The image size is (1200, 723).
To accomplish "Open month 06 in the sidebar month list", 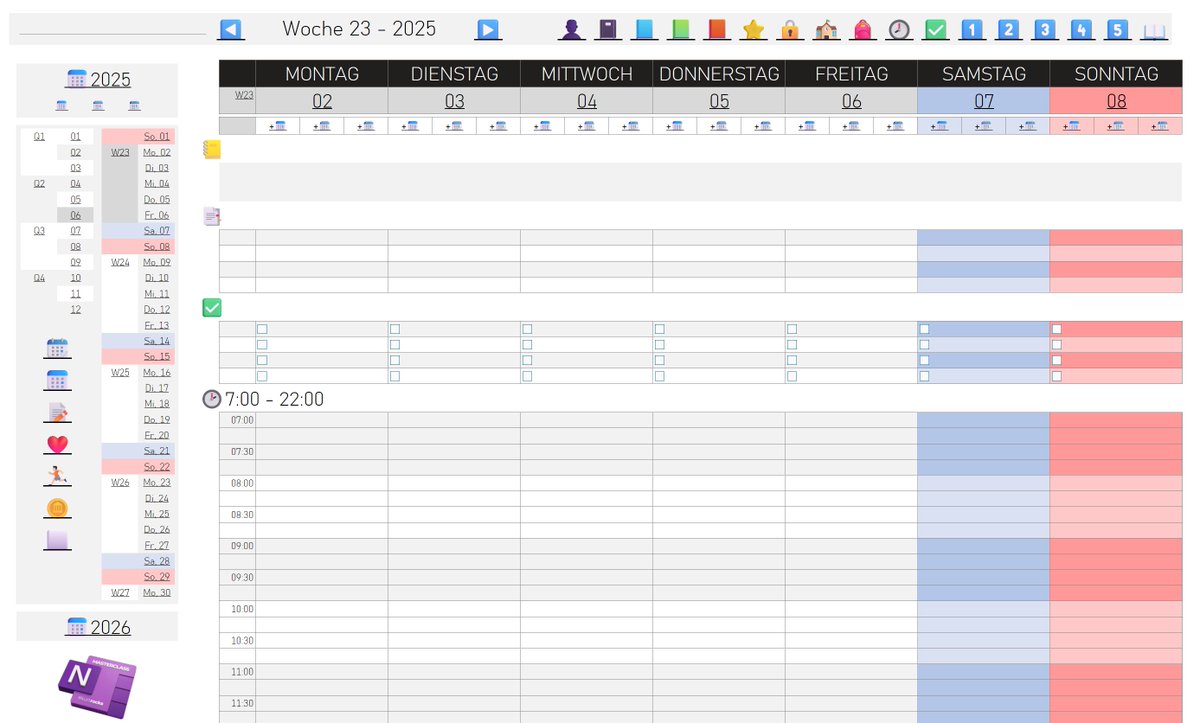I will point(75,215).
